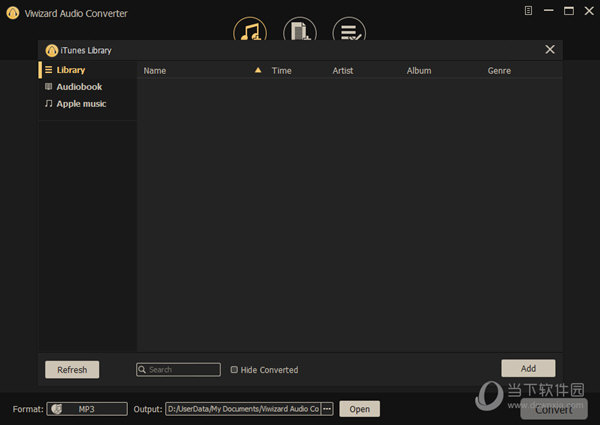The height and width of the screenshot is (425, 600).
Task: Select Audiobook in the sidebar
Action: coord(79,87)
